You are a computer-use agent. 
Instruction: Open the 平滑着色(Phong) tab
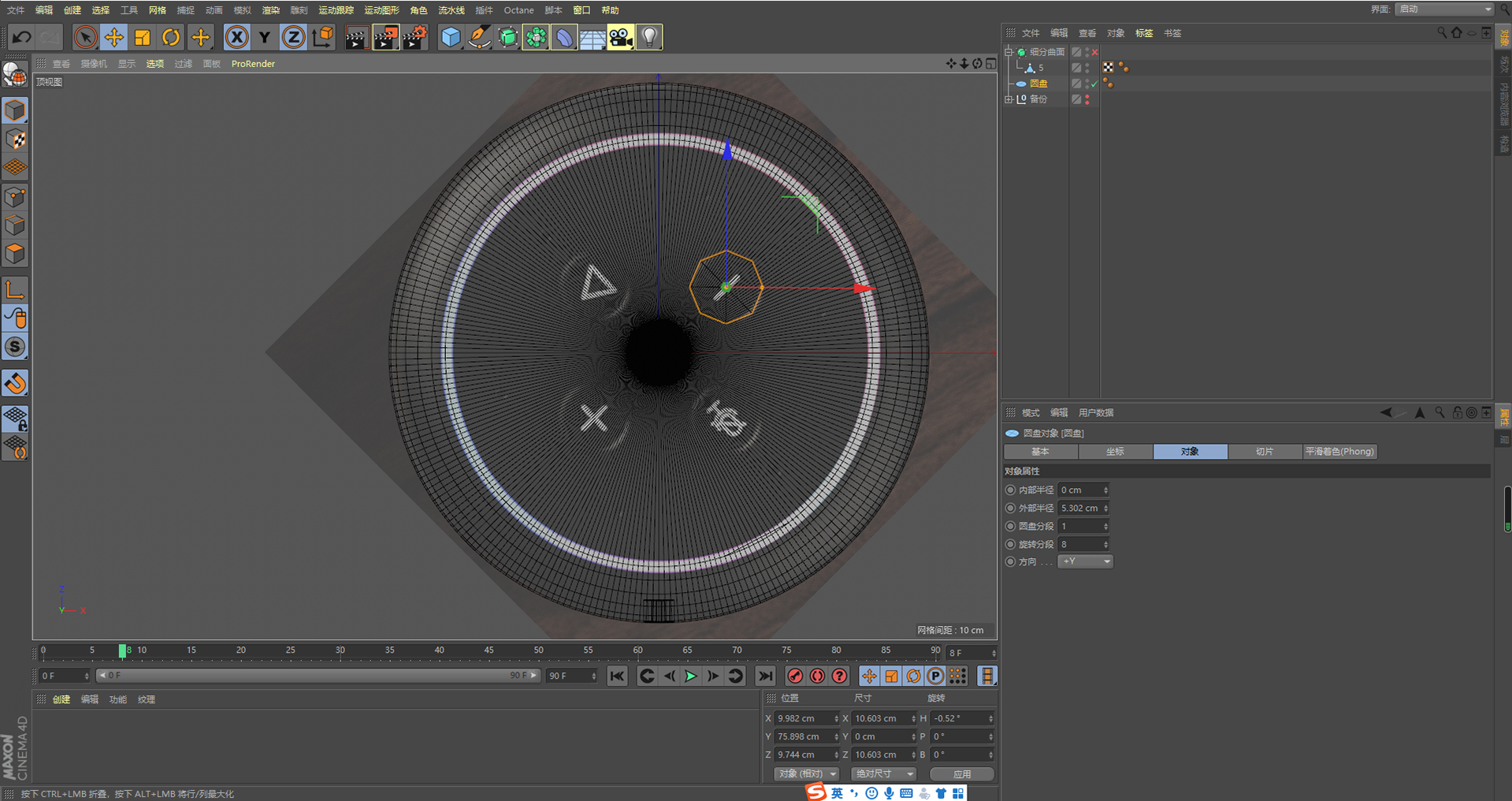point(1339,452)
